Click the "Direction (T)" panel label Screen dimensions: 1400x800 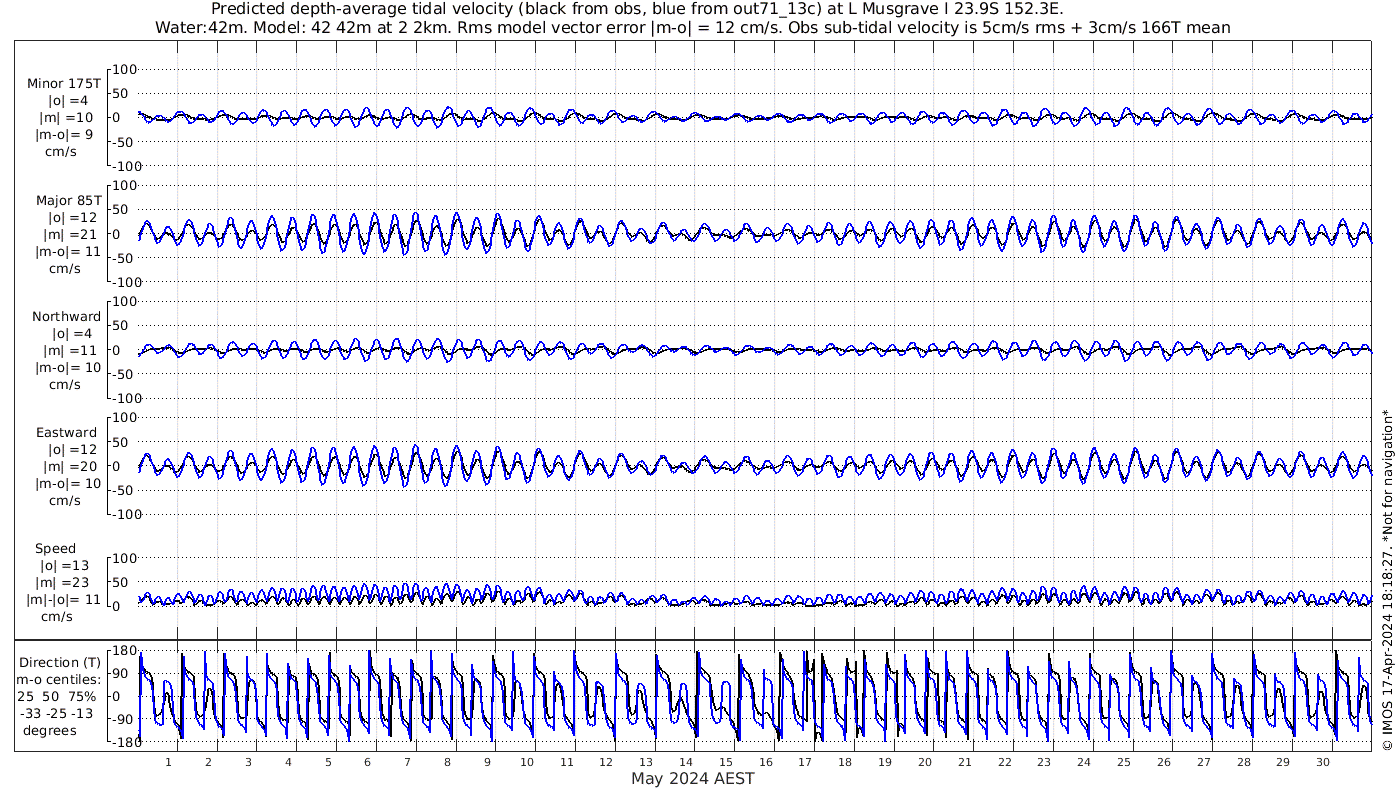60,662
